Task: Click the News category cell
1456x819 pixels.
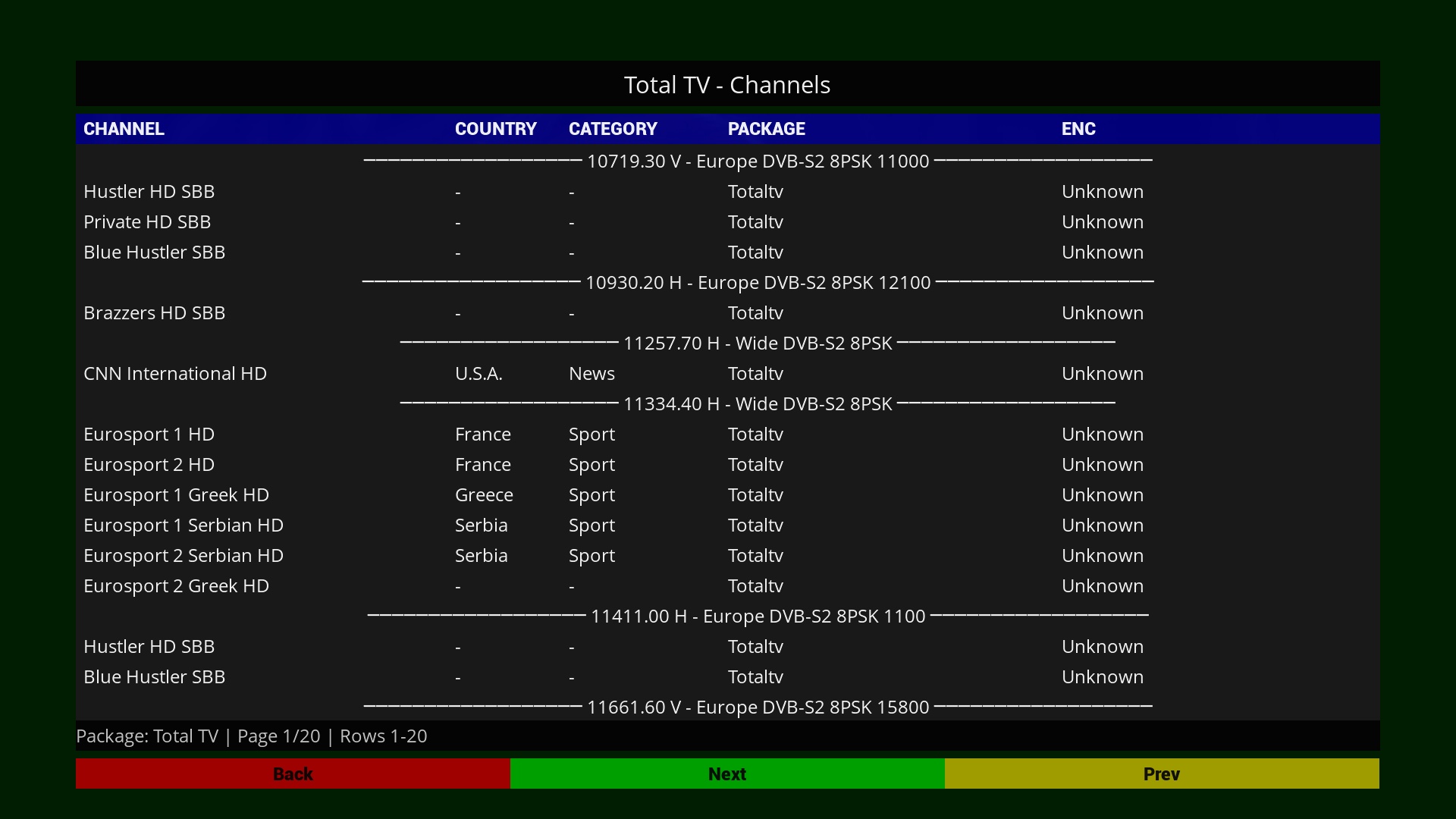Action: pyautogui.click(x=591, y=373)
